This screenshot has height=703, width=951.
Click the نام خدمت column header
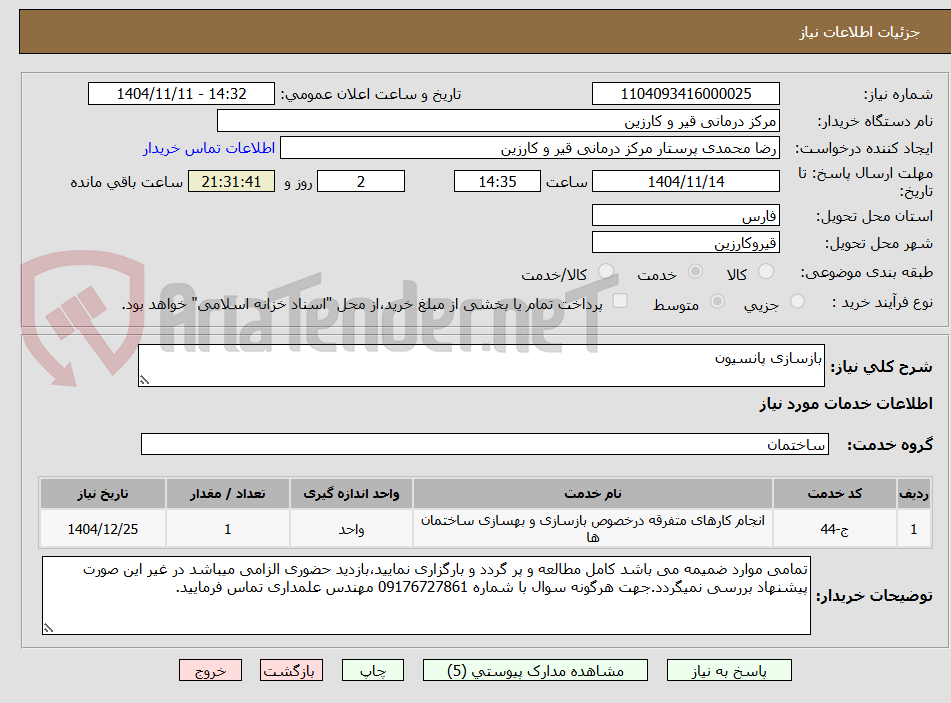(x=593, y=494)
